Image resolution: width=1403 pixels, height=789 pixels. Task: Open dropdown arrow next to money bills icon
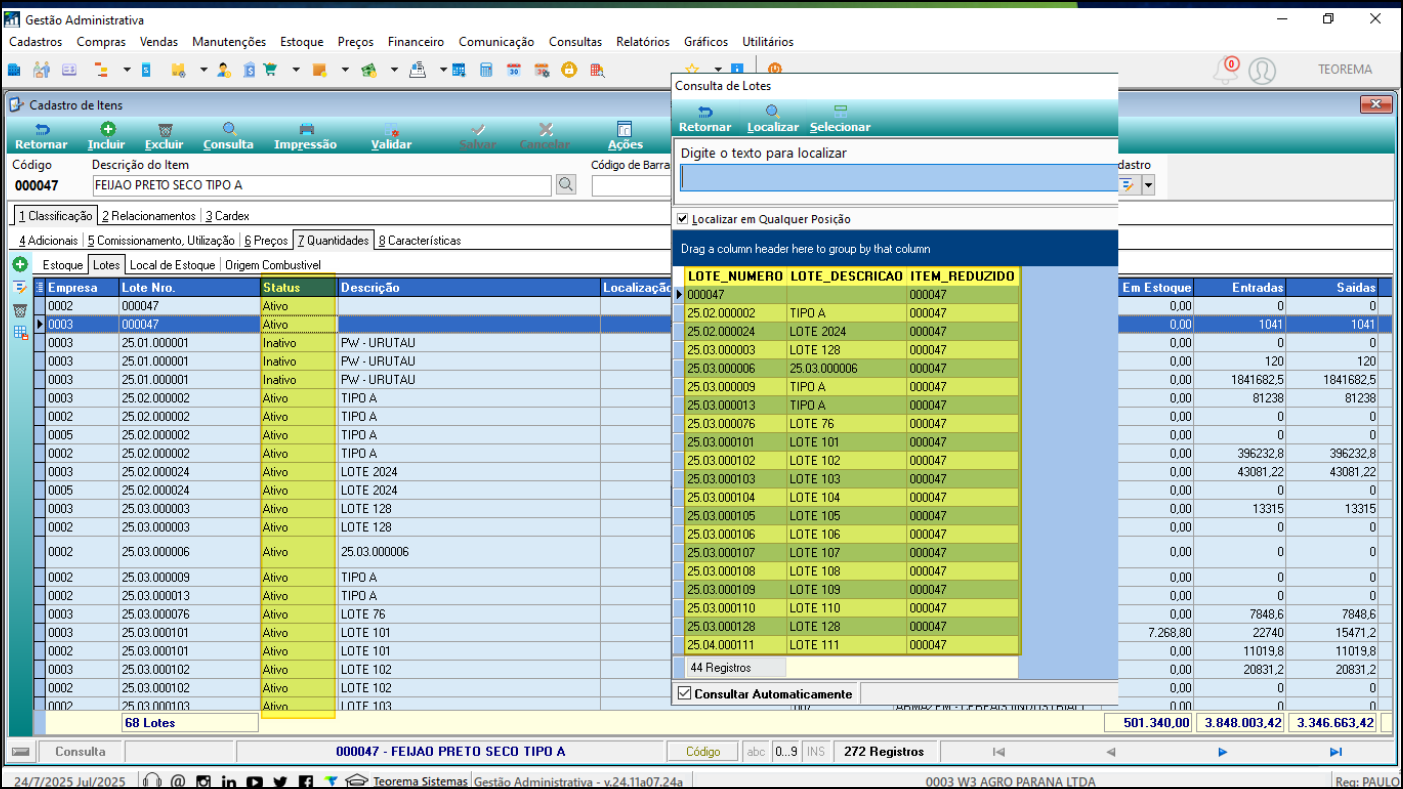tap(394, 70)
